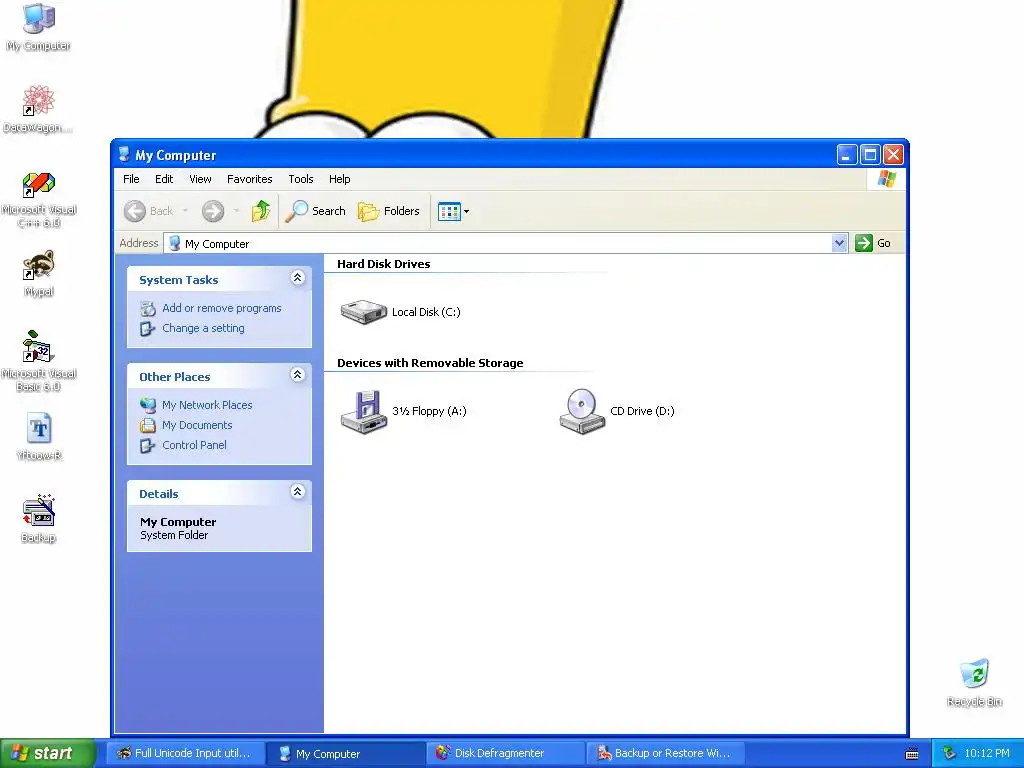This screenshot has width=1024, height=768.
Task: Click the keyboard icon near system tray
Action: point(912,754)
